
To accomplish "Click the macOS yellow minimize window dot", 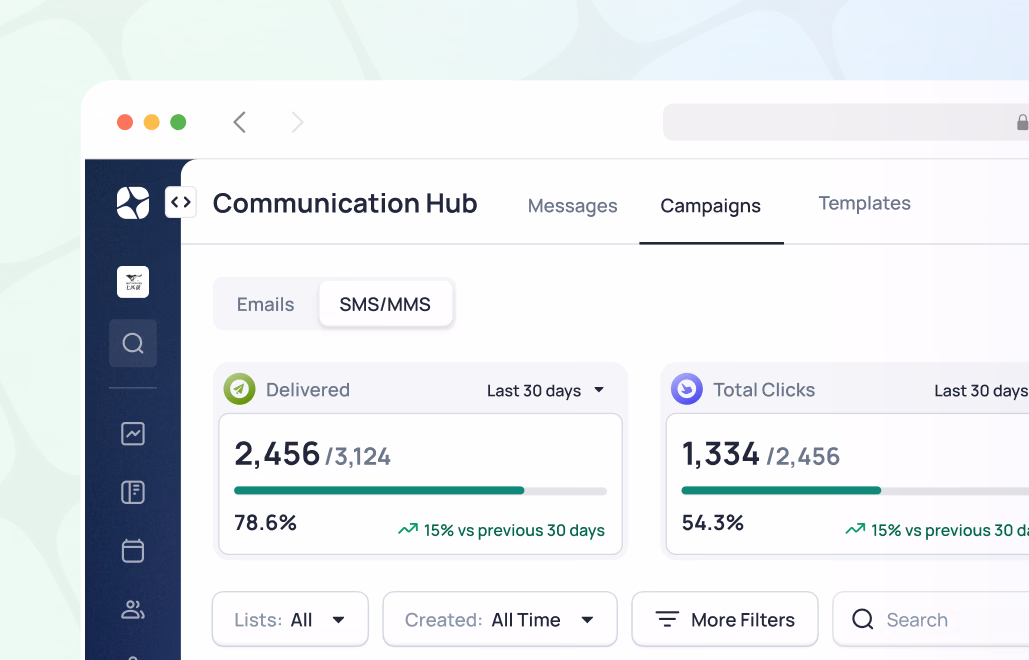I will click(x=152, y=122).
